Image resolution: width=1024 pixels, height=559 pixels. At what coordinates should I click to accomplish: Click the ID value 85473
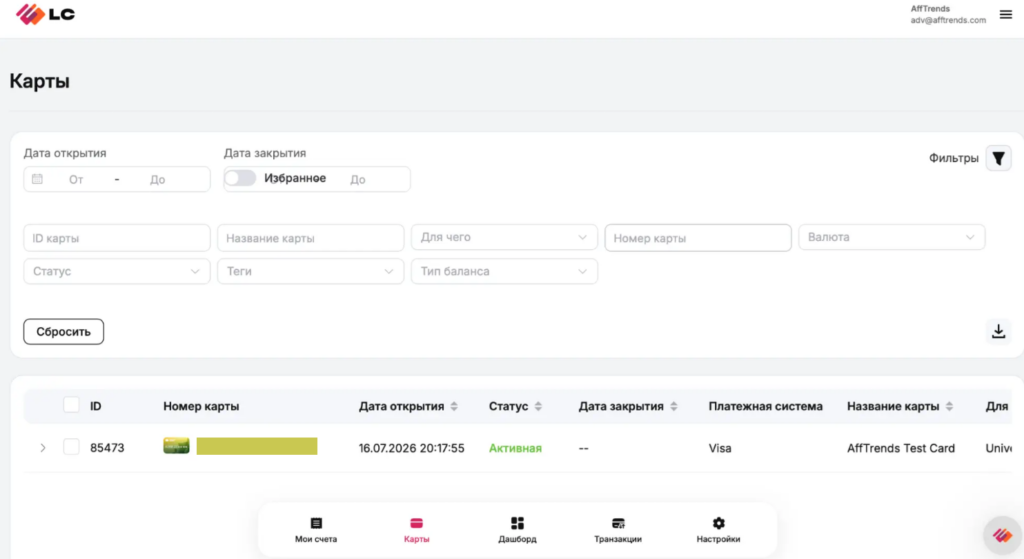click(x=107, y=448)
